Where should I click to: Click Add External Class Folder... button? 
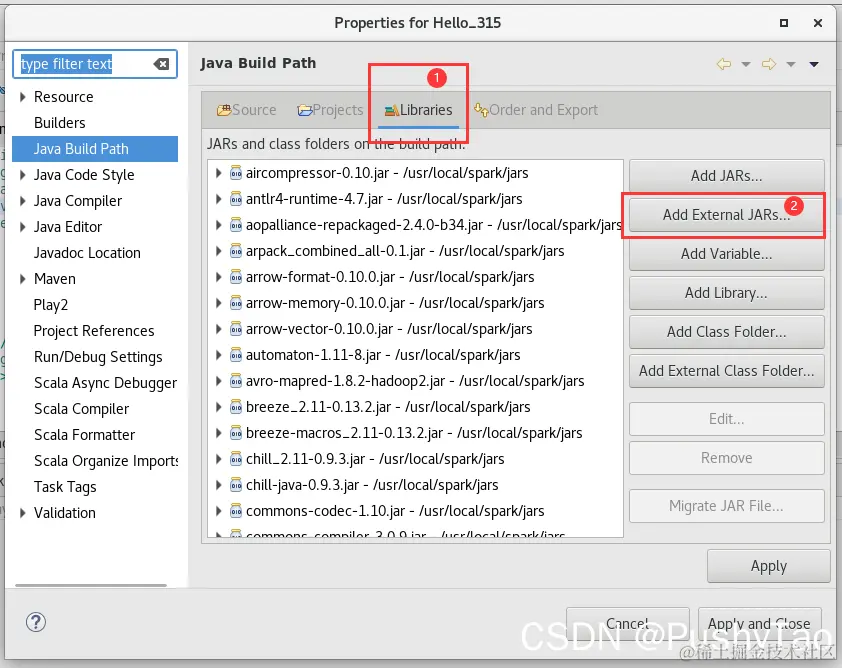click(x=727, y=371)
